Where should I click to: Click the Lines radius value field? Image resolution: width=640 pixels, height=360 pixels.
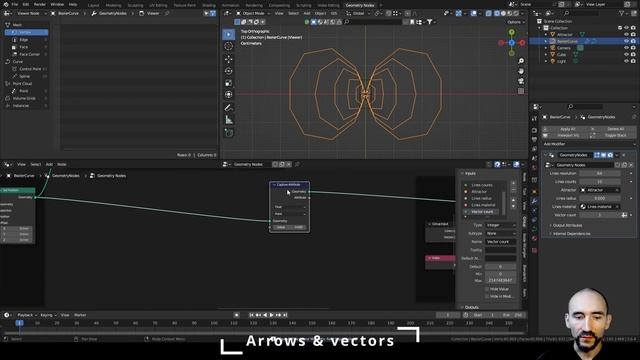click(x=600, y=198)
